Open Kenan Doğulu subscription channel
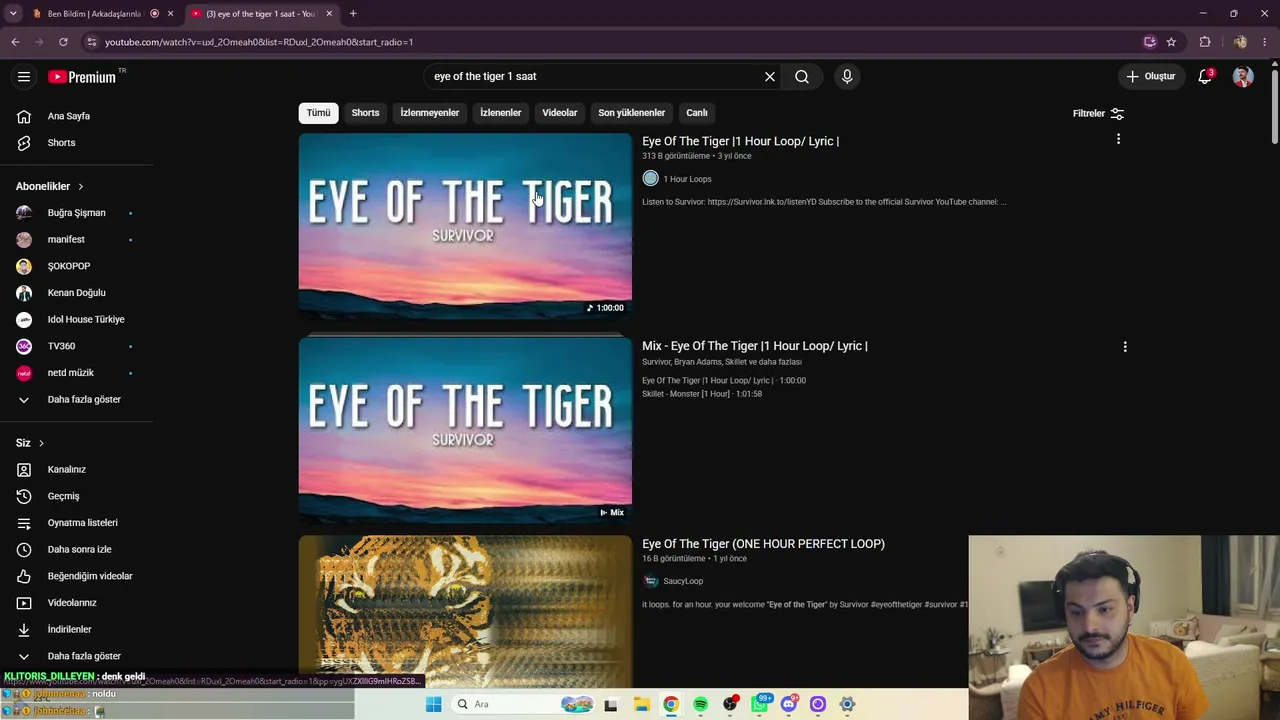Viewport: 1280px width, 720px height. click(77, 293)
